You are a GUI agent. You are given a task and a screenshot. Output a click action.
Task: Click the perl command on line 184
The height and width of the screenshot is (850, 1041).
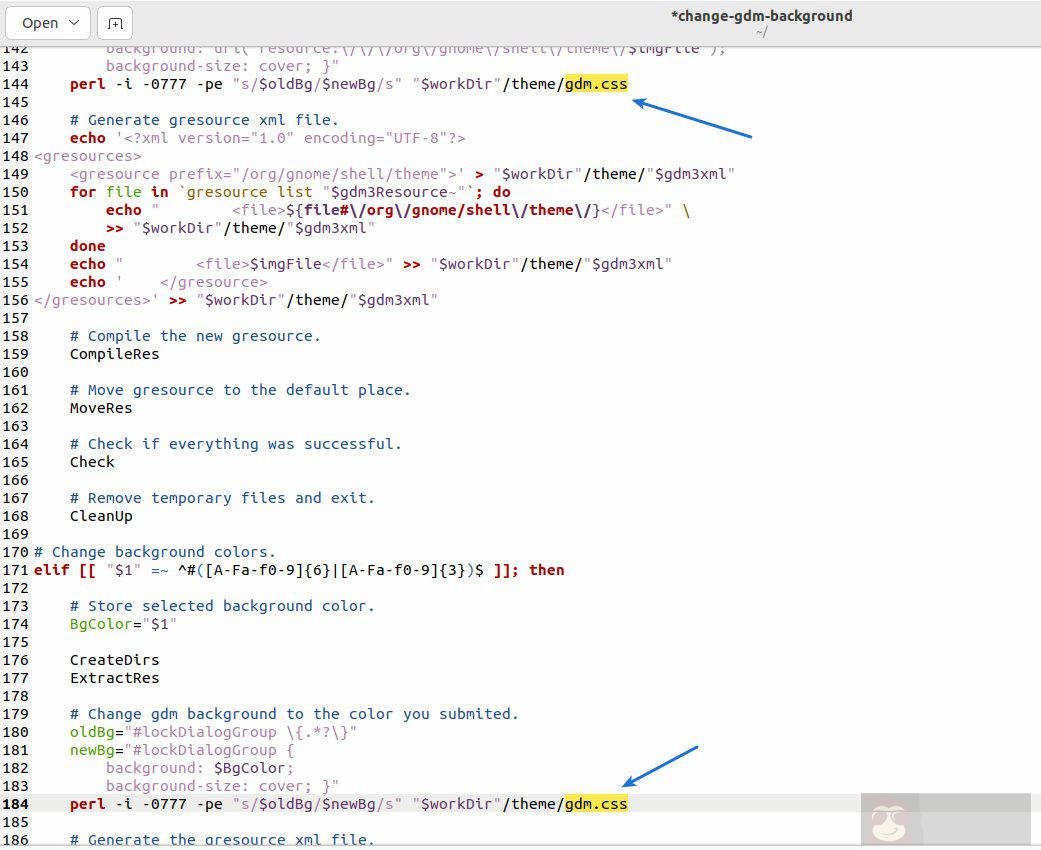tap(88, 803)
